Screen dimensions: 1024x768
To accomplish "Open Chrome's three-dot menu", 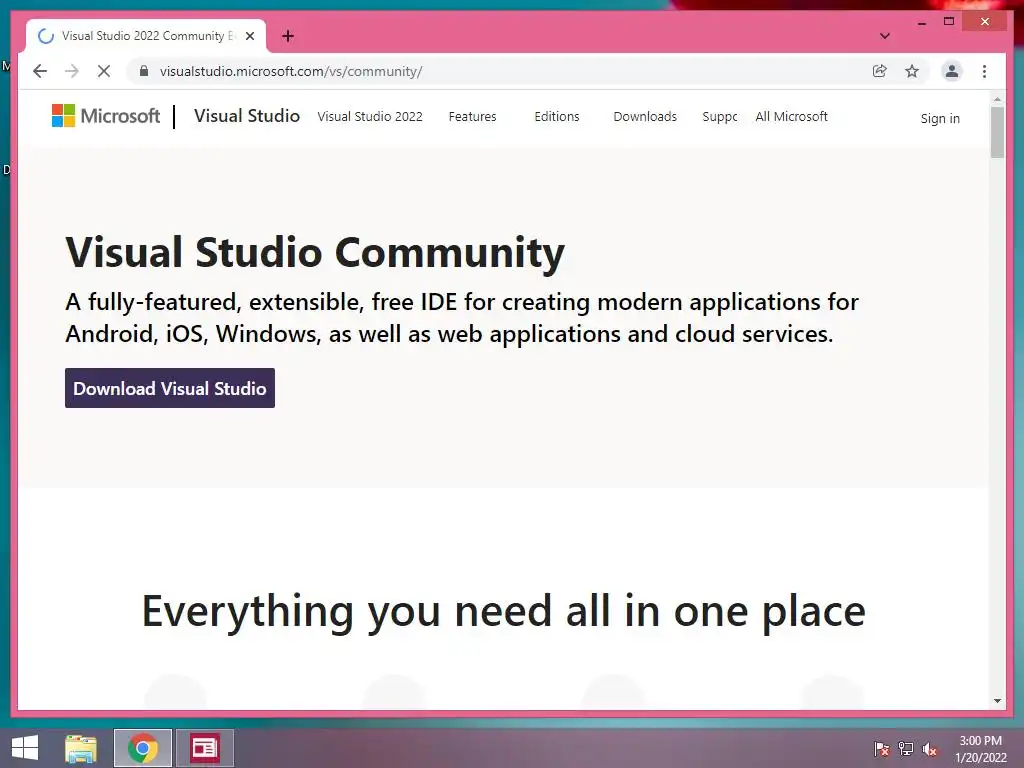I will click(984, 71).
